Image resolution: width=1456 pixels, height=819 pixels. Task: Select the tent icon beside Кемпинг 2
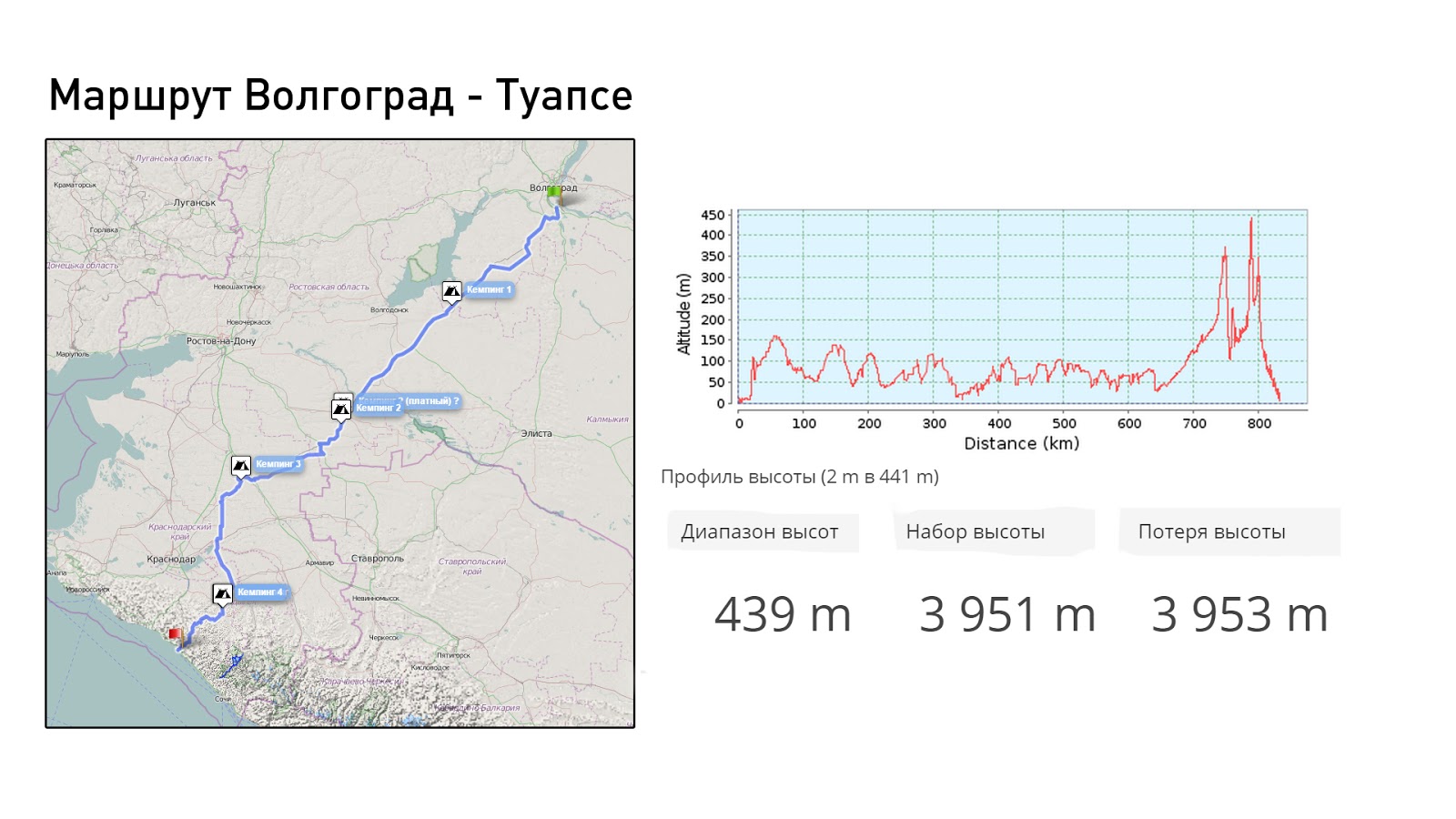[x=341, y=409]
